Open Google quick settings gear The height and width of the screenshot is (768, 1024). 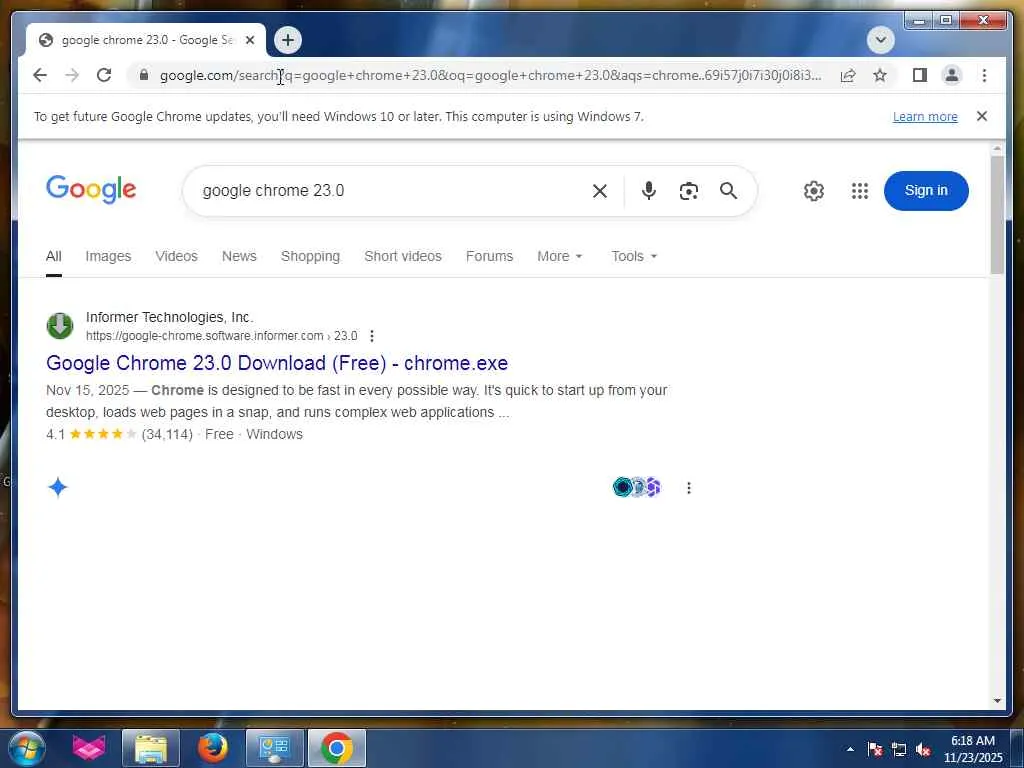point(814,191)
